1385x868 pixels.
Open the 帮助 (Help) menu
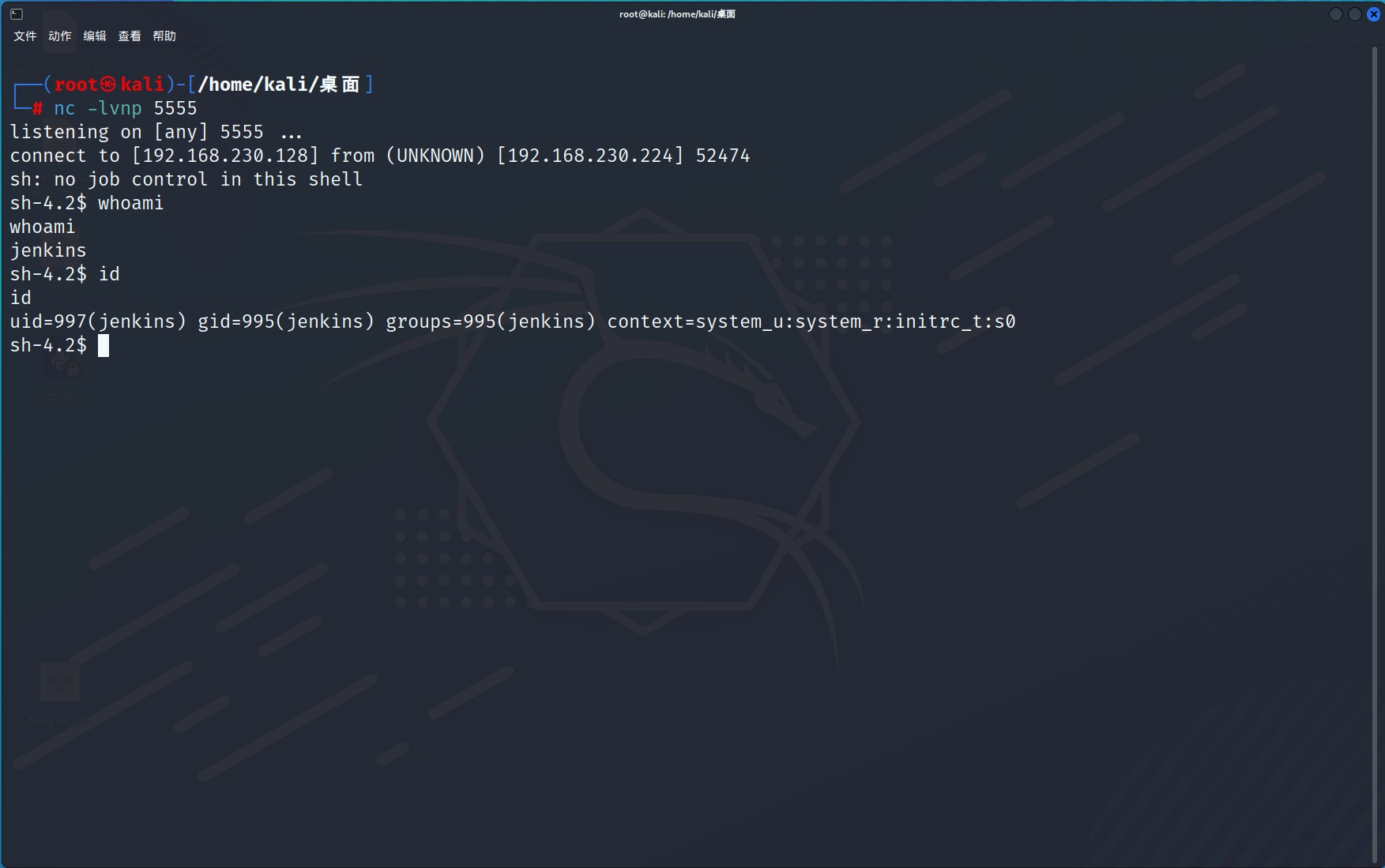(164, 36)
